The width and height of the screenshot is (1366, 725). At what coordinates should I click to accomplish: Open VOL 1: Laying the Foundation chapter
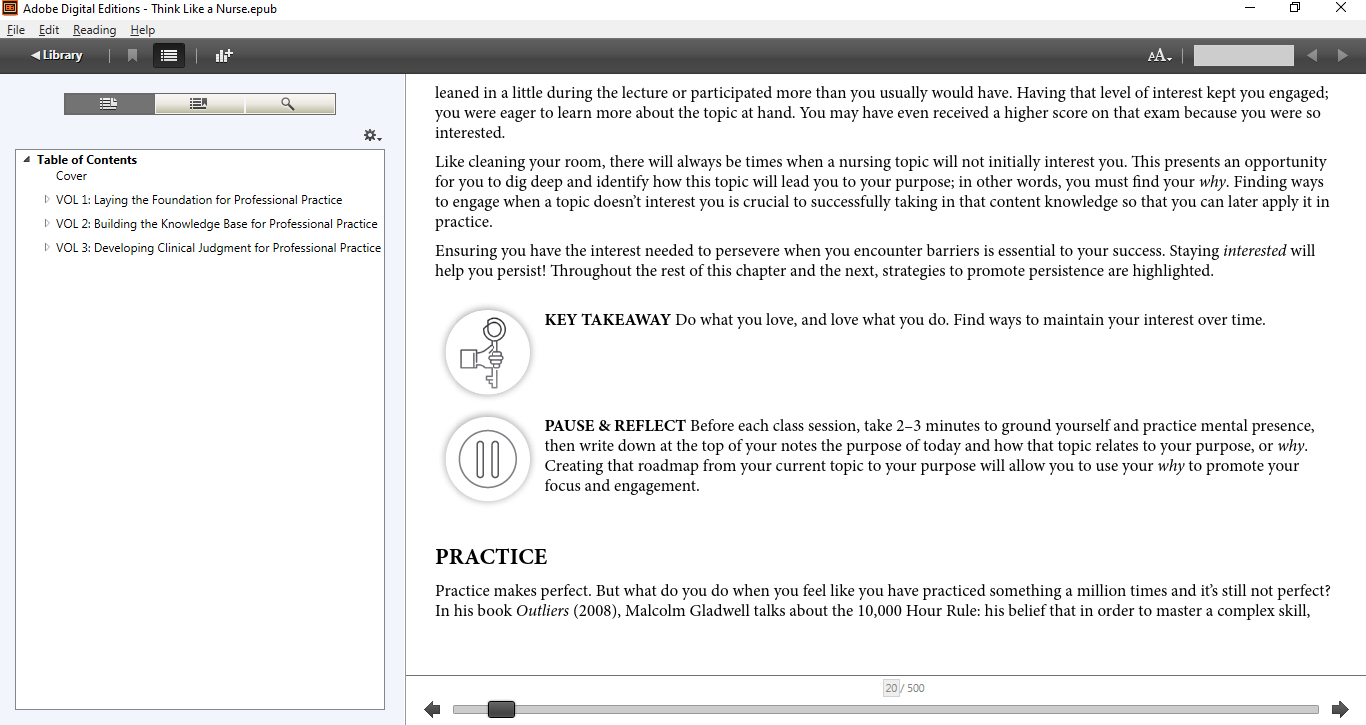pyautogui.click(x=199, y=200)
